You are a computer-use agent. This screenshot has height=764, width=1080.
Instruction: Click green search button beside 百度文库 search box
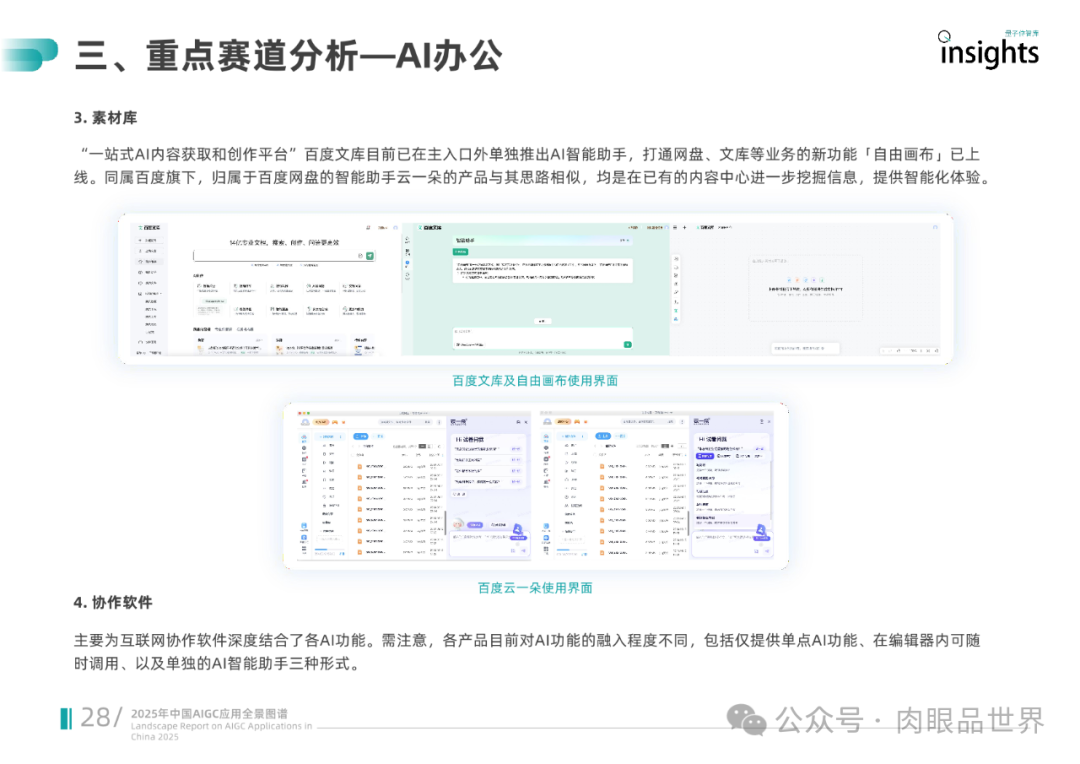(370, 256)
